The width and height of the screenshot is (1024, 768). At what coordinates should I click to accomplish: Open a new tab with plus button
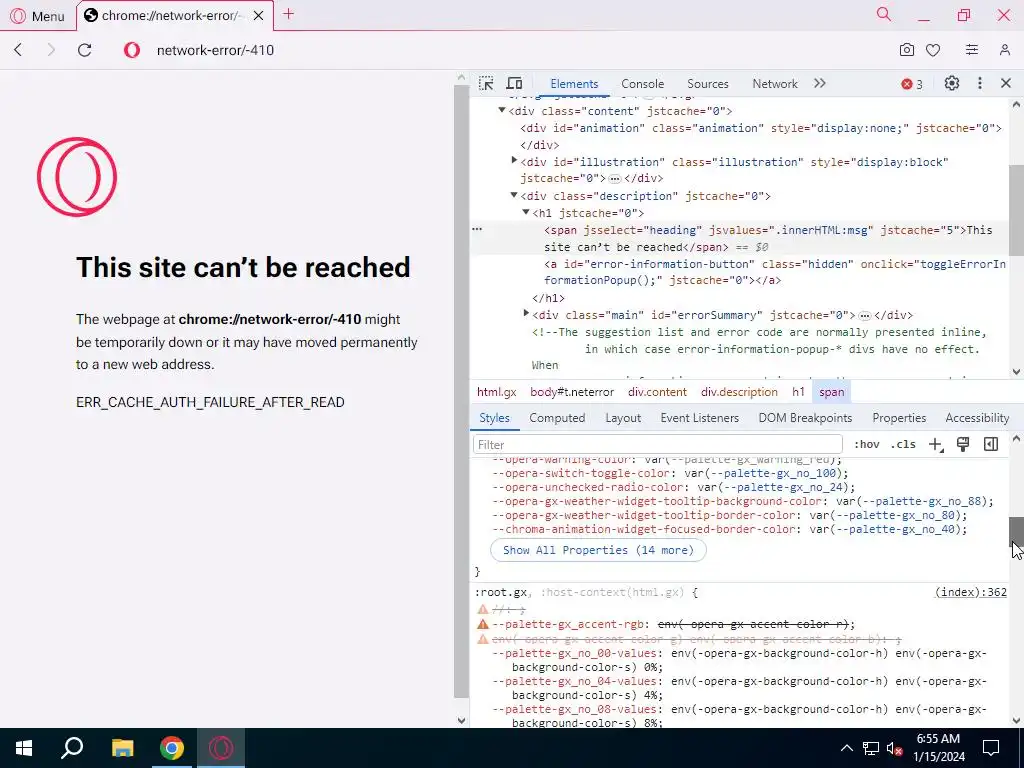[x=289, y=14]
